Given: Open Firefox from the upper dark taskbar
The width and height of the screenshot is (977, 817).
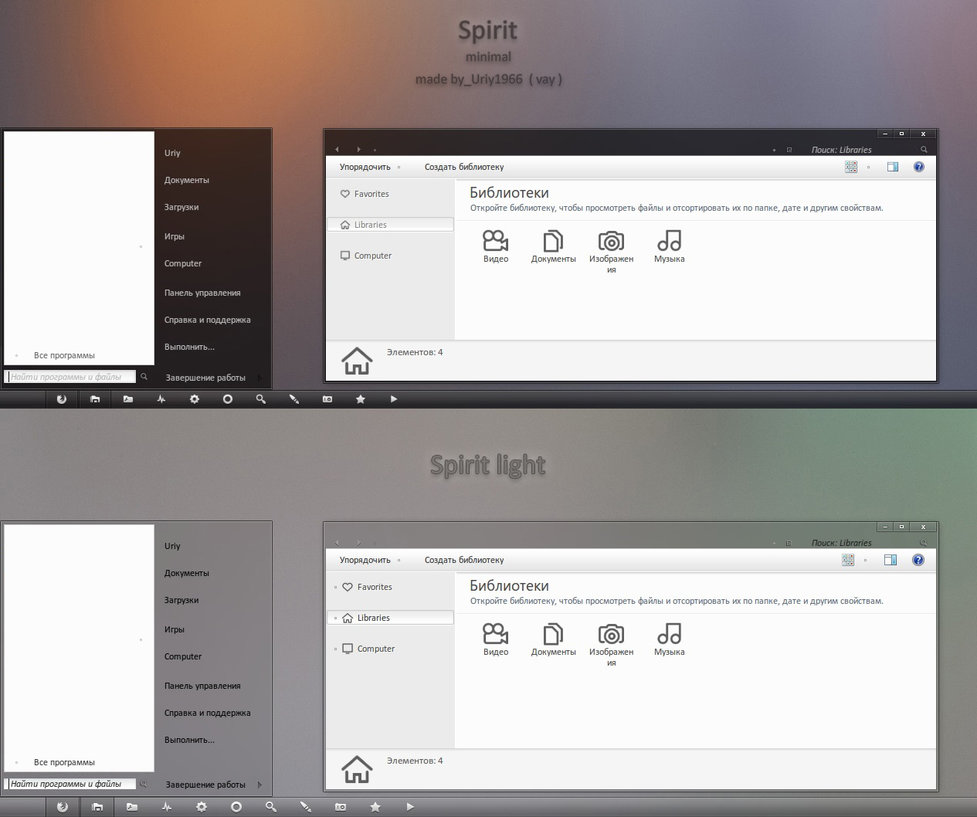Looking at the screenshot, I should pos(62,399).
